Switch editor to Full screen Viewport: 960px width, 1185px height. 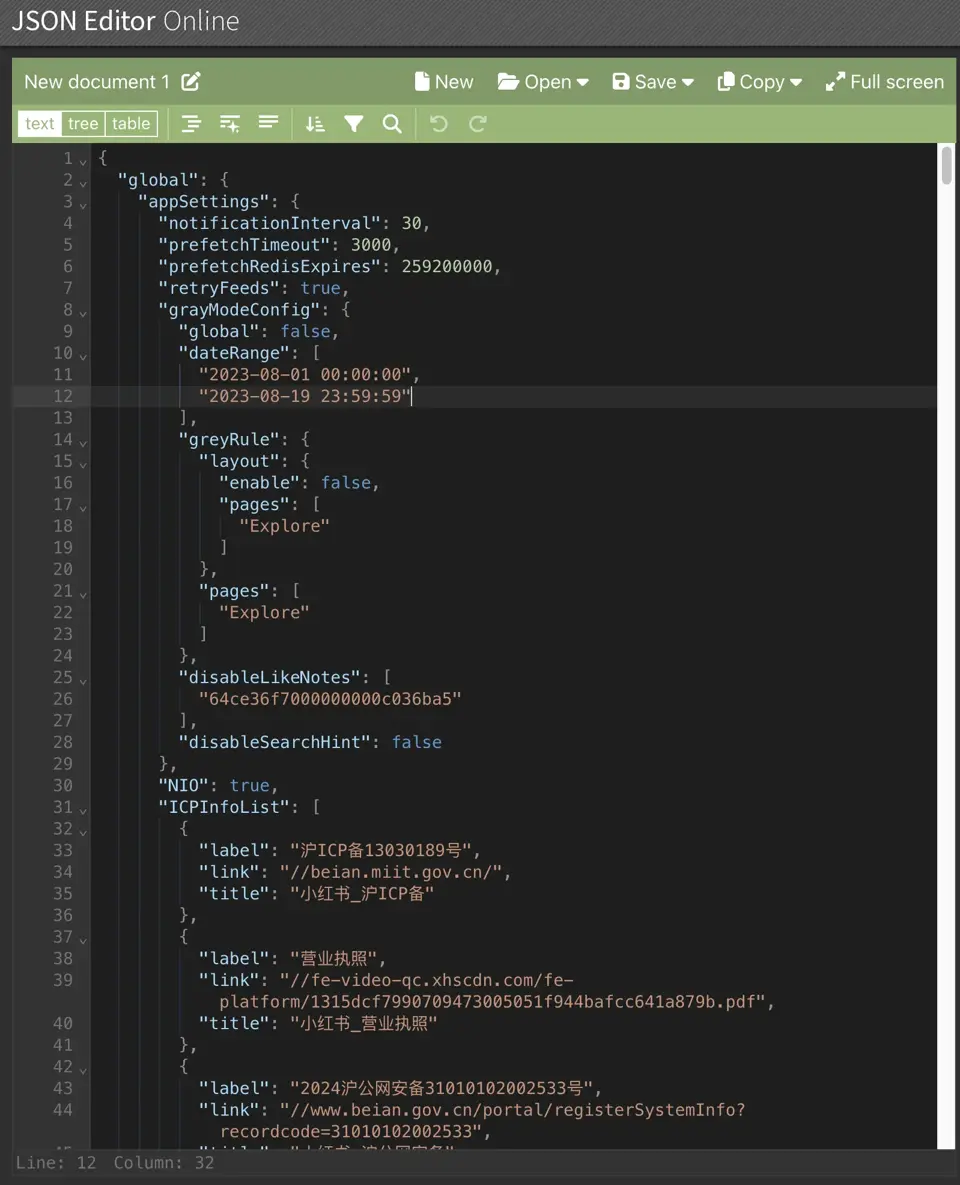tap(884, 82)
